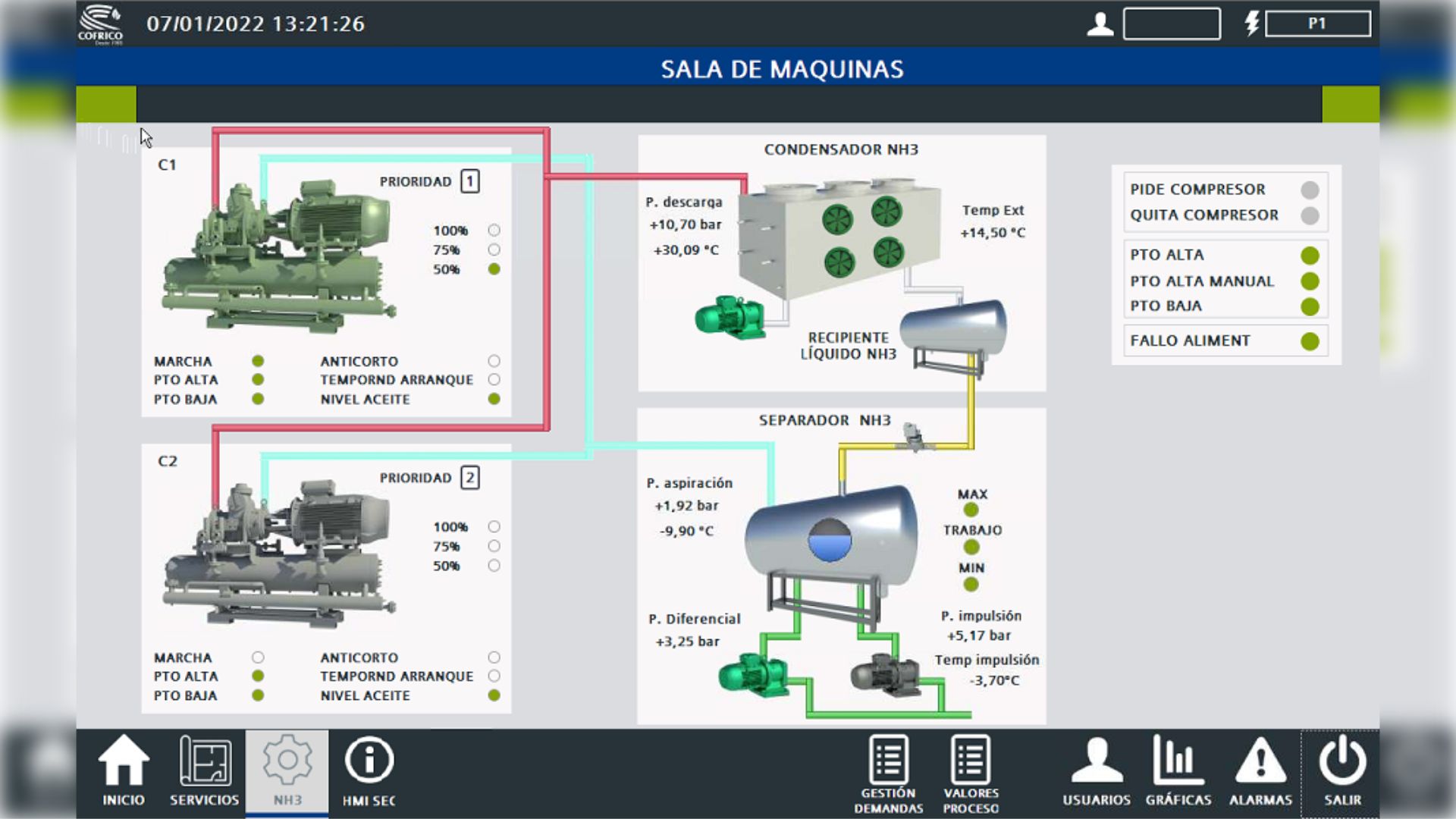1456x819 pixels.
Task: Click the gray separator pump
Action: click(885, 675)
